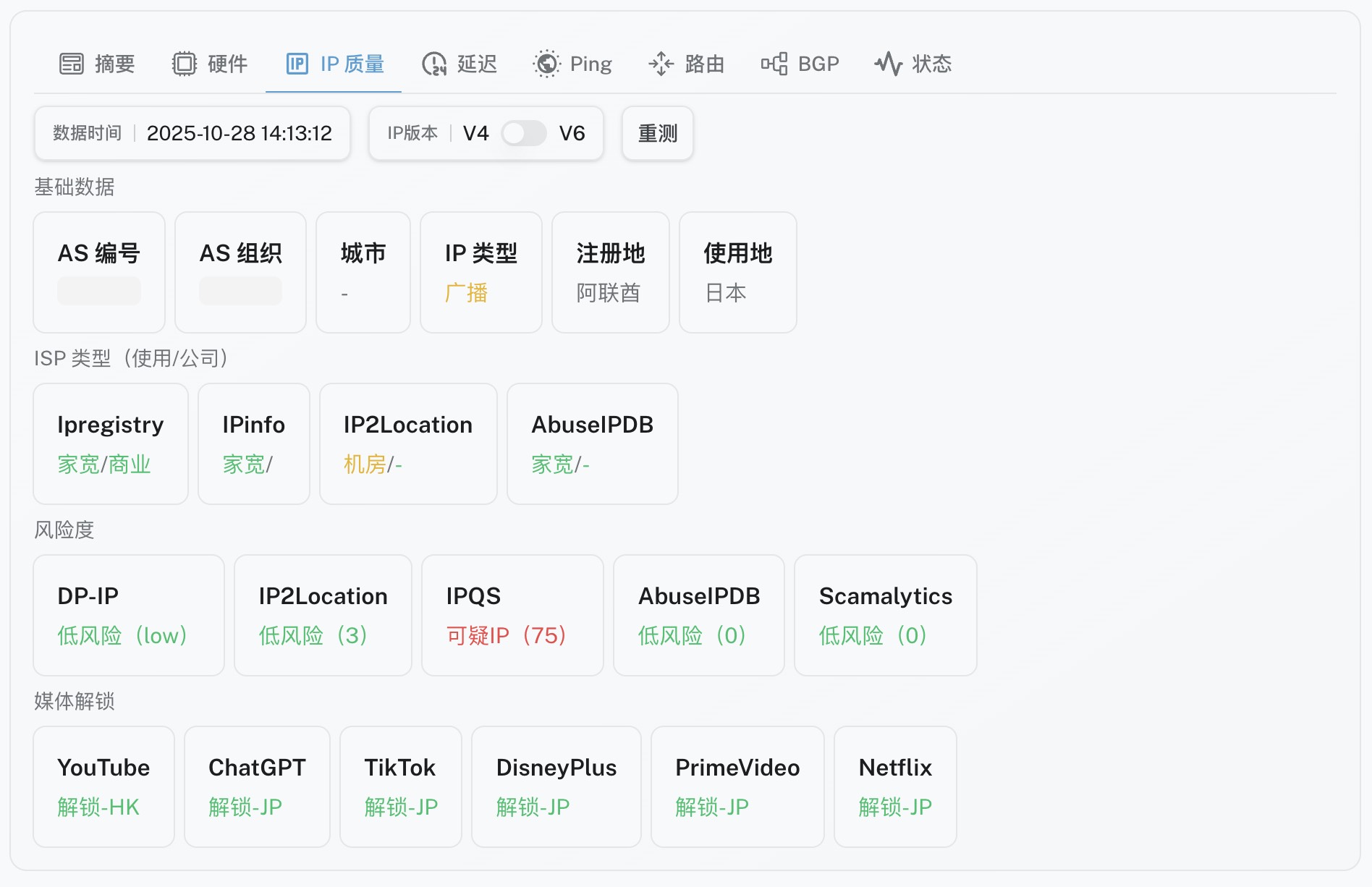Click the AS 编号 card
The height and width of the screenshot is (887, 1372).
[99, 272]
